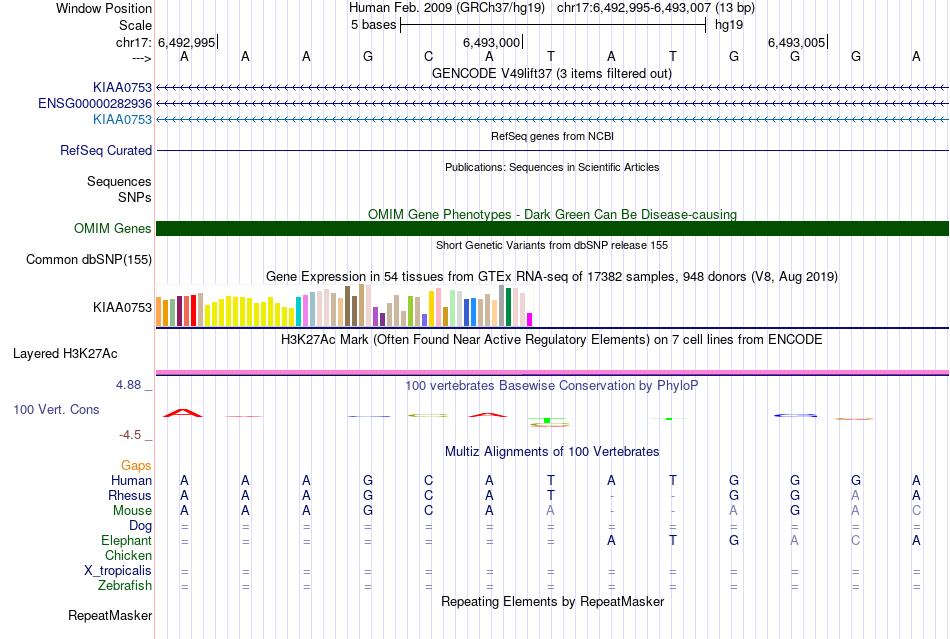Click the tall red PhyloP peak at first base
The image size is (950, 639).
click(x=183, y=413)
